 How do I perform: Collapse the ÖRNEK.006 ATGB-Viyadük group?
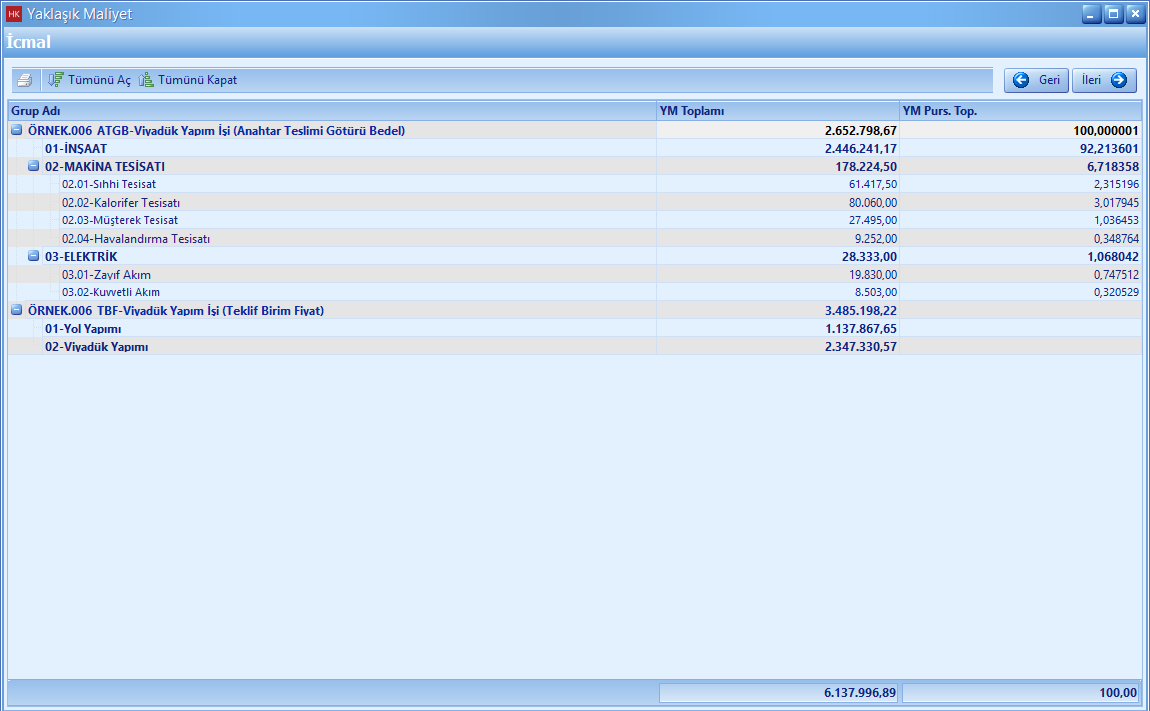[17, 131]
